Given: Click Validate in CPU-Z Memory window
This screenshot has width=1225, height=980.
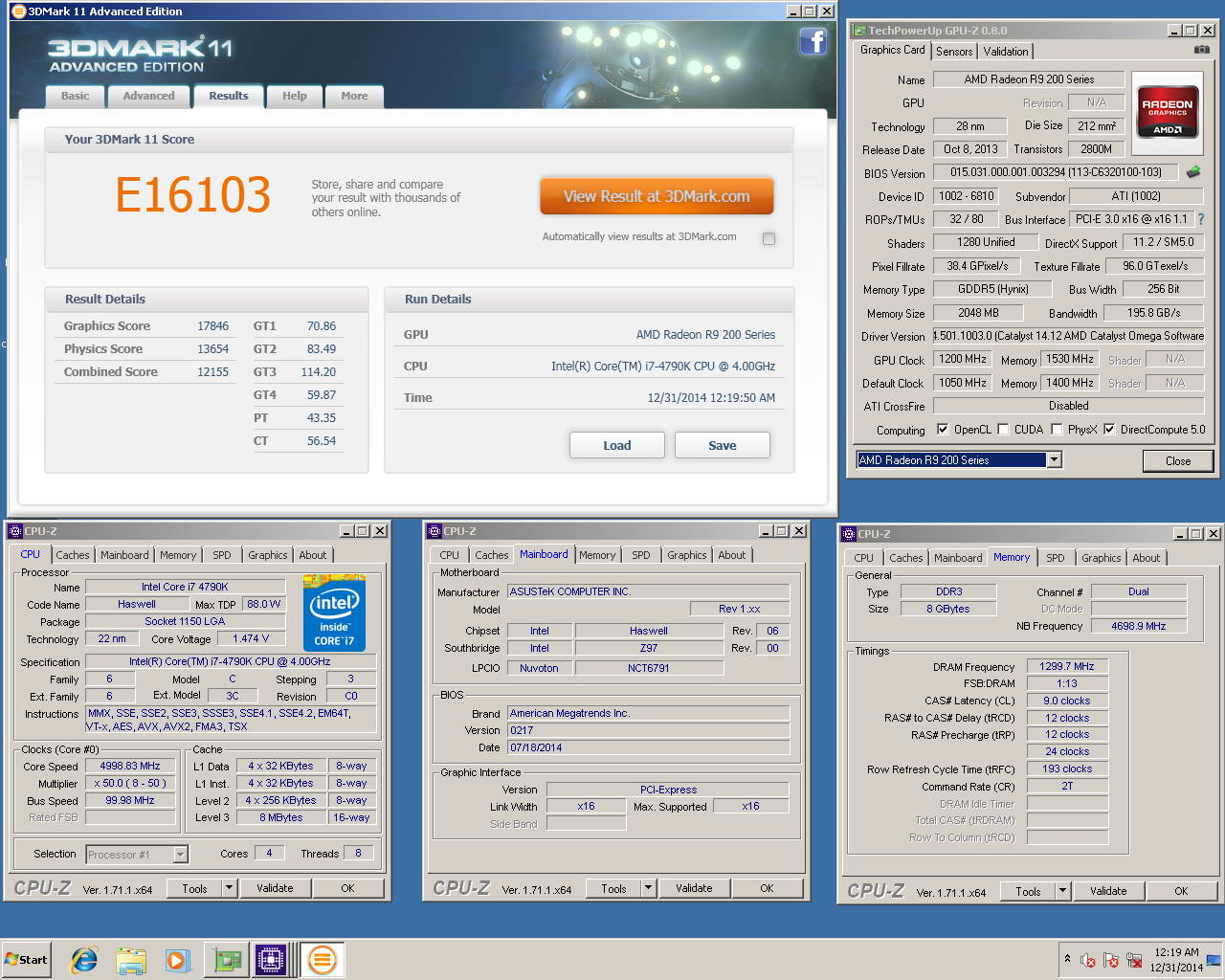Looking at the screenshot, I should pos(1108,891).
